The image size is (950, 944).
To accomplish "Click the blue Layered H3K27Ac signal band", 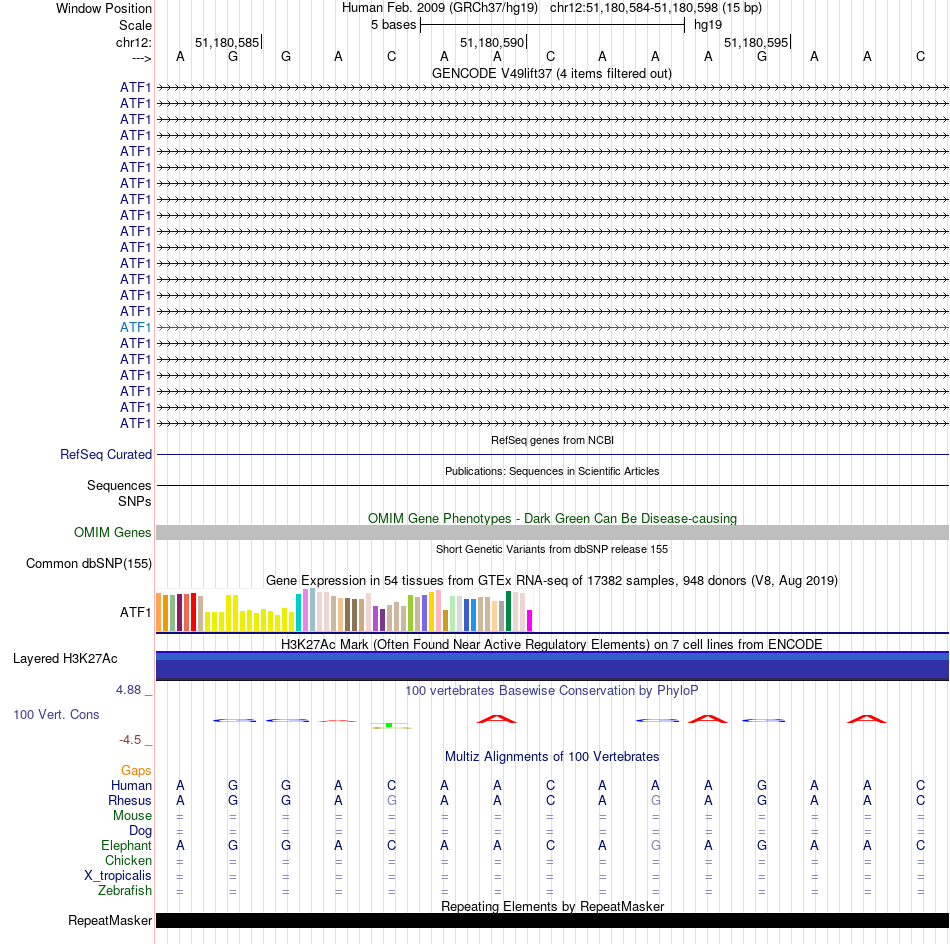I will pos(553,665).
